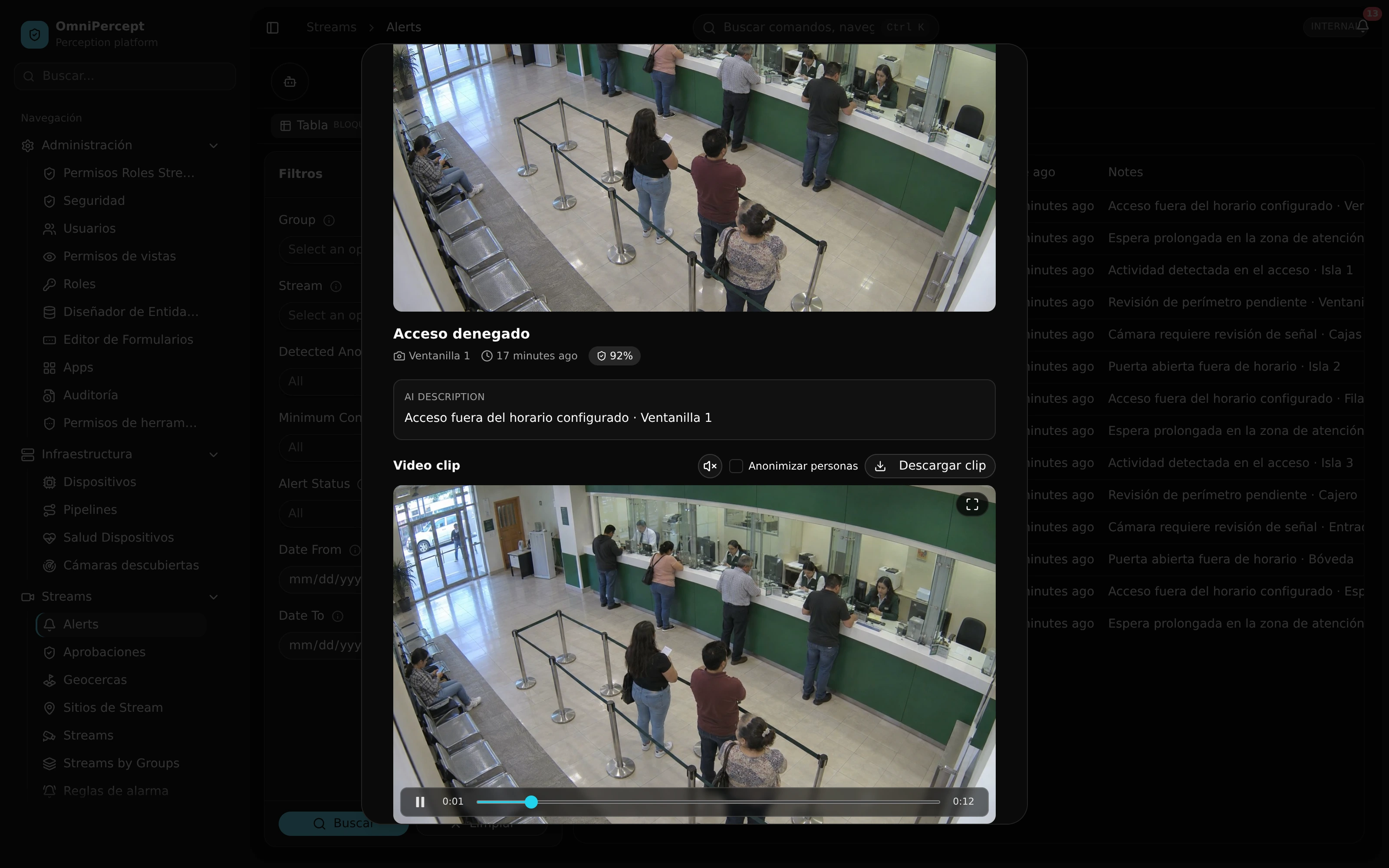Click the video progress slider handle
The height and width of the screenshot is (868, 1389).
(x=531, y=802)
